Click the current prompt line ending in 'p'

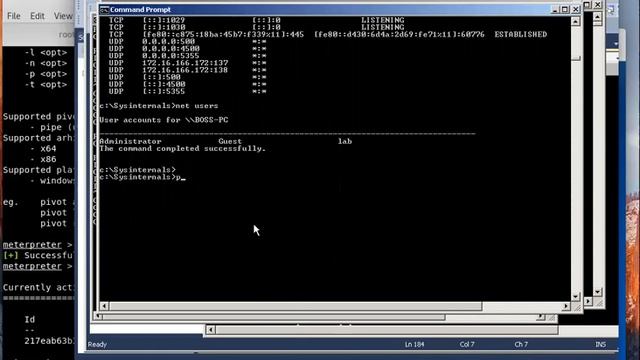click(142, 177)
